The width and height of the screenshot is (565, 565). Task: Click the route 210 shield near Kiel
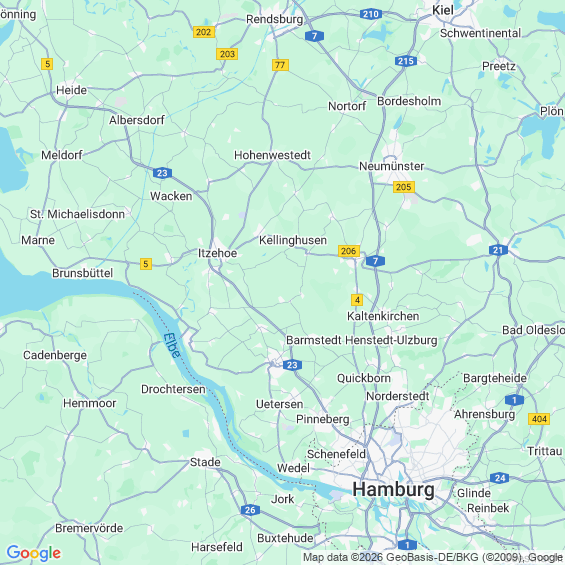click(x=371, y=14)
